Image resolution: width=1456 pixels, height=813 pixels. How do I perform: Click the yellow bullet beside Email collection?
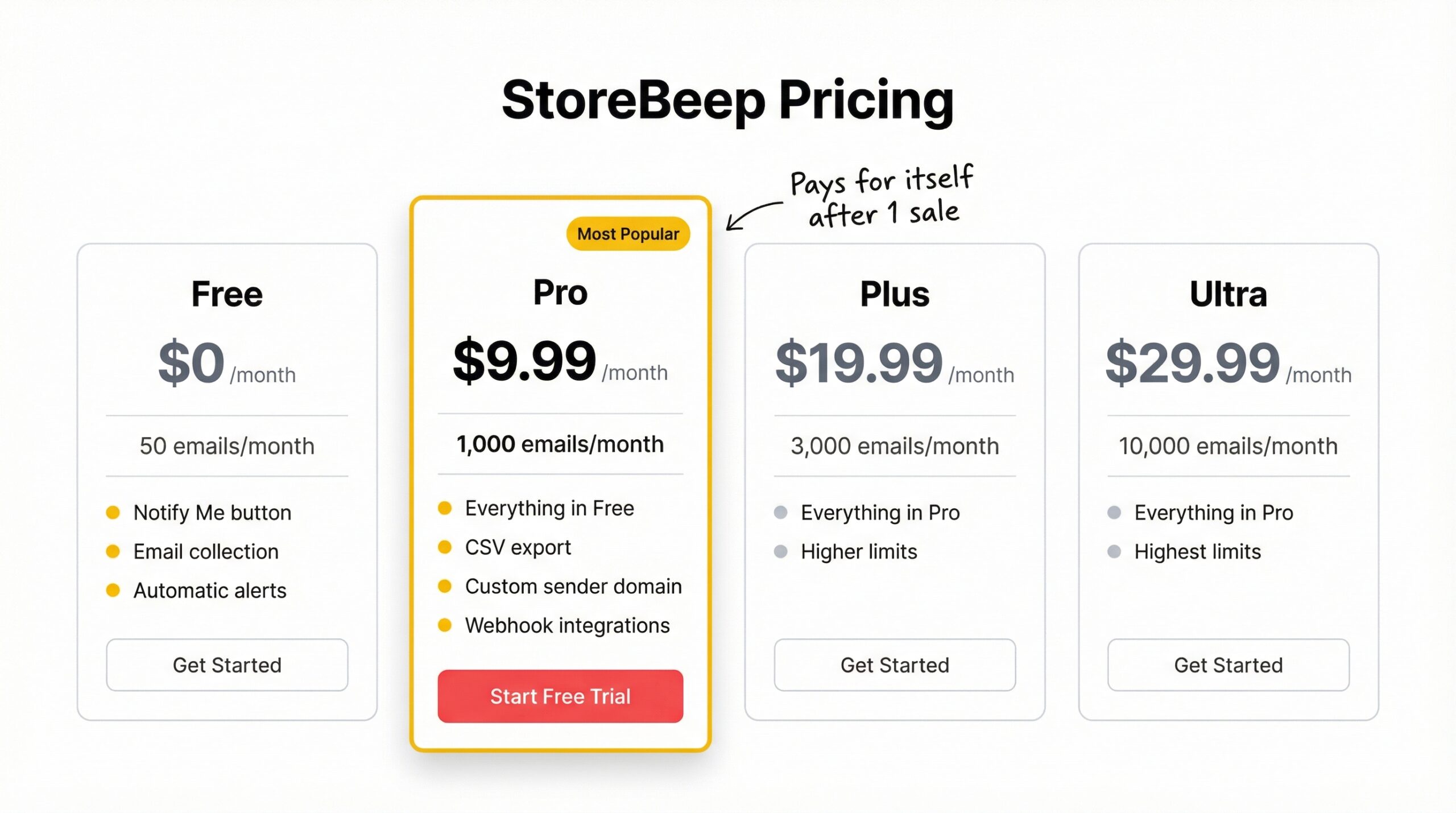point(114,551)
